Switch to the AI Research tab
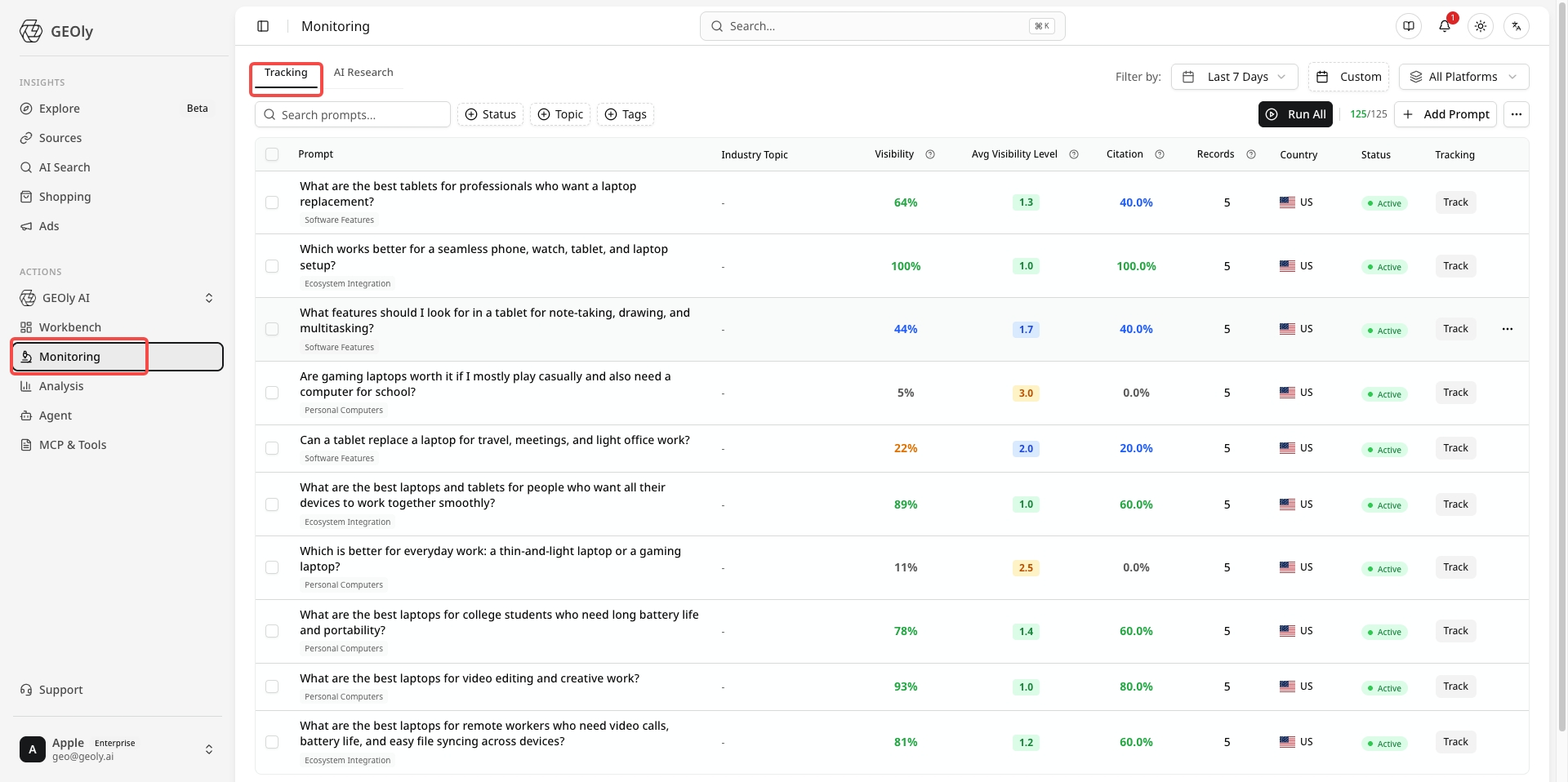 pyautogui.click(x=363, y=73)
